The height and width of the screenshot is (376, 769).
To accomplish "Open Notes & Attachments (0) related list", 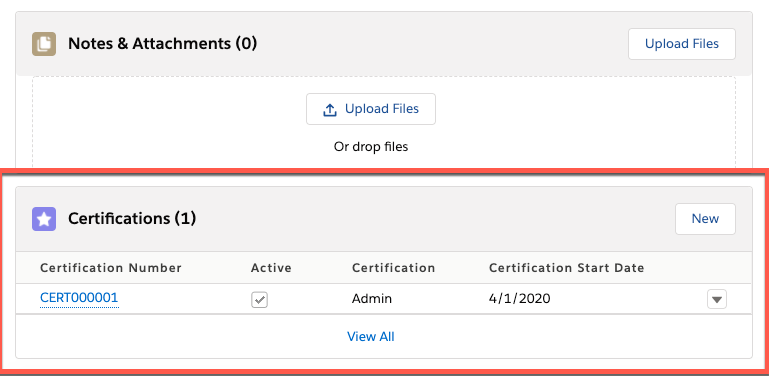I will coord(162,44).
